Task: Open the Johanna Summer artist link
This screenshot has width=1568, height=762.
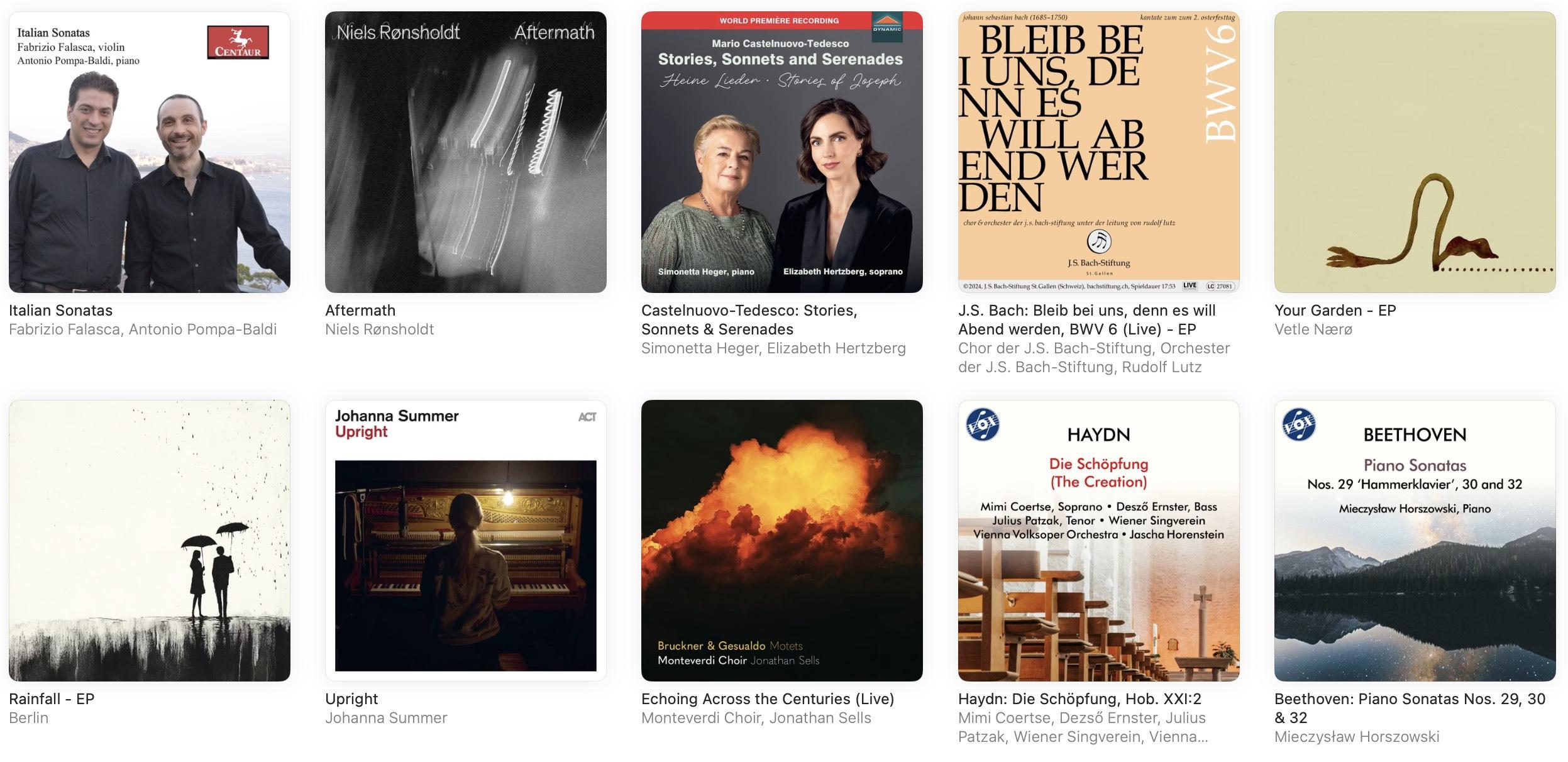Action: click(386, 718)
